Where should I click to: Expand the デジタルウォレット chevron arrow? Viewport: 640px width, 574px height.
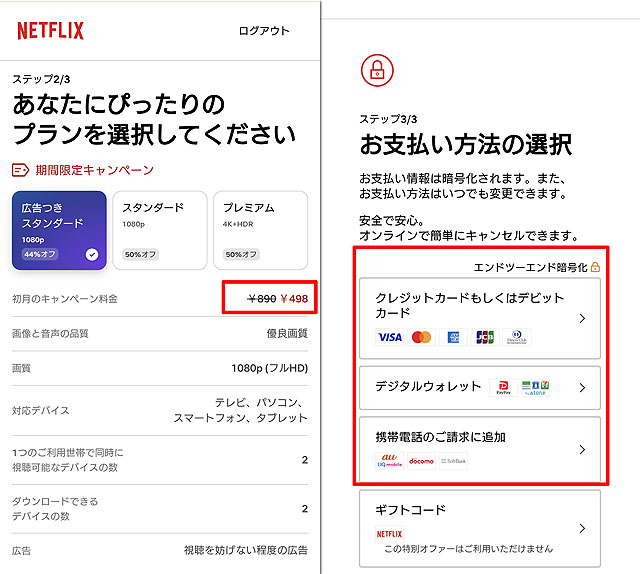pos(583,387)
